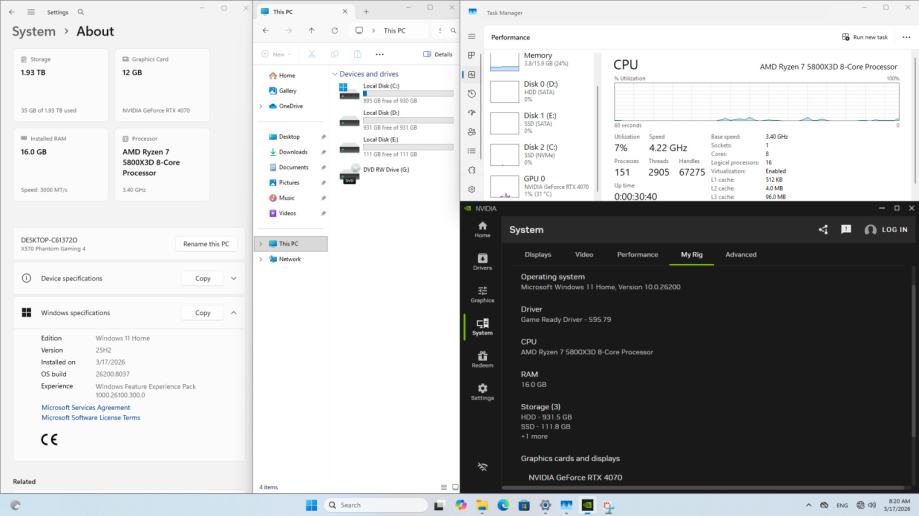The height and width of the screenshot is (516, 919).
Task: Open Task Manager Details icon
Action: coord(471,151)
